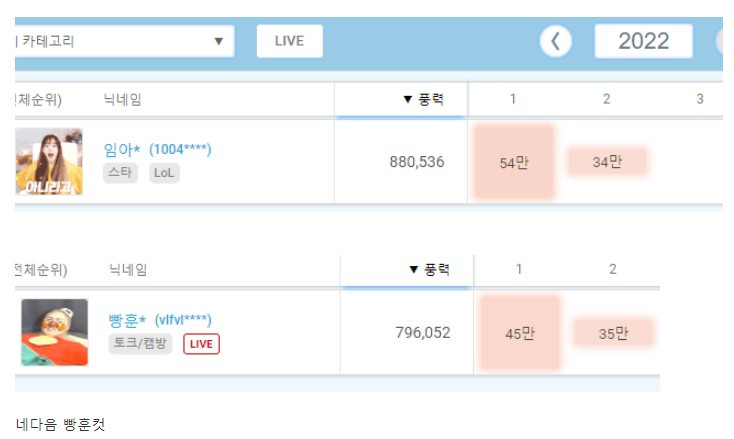Select the 토크/캠방 tag

point(140,344)
